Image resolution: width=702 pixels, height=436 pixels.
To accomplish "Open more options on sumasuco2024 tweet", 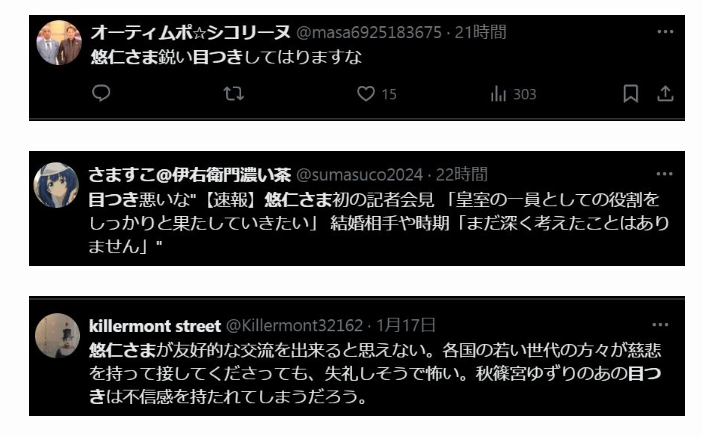I will [664, 174].
